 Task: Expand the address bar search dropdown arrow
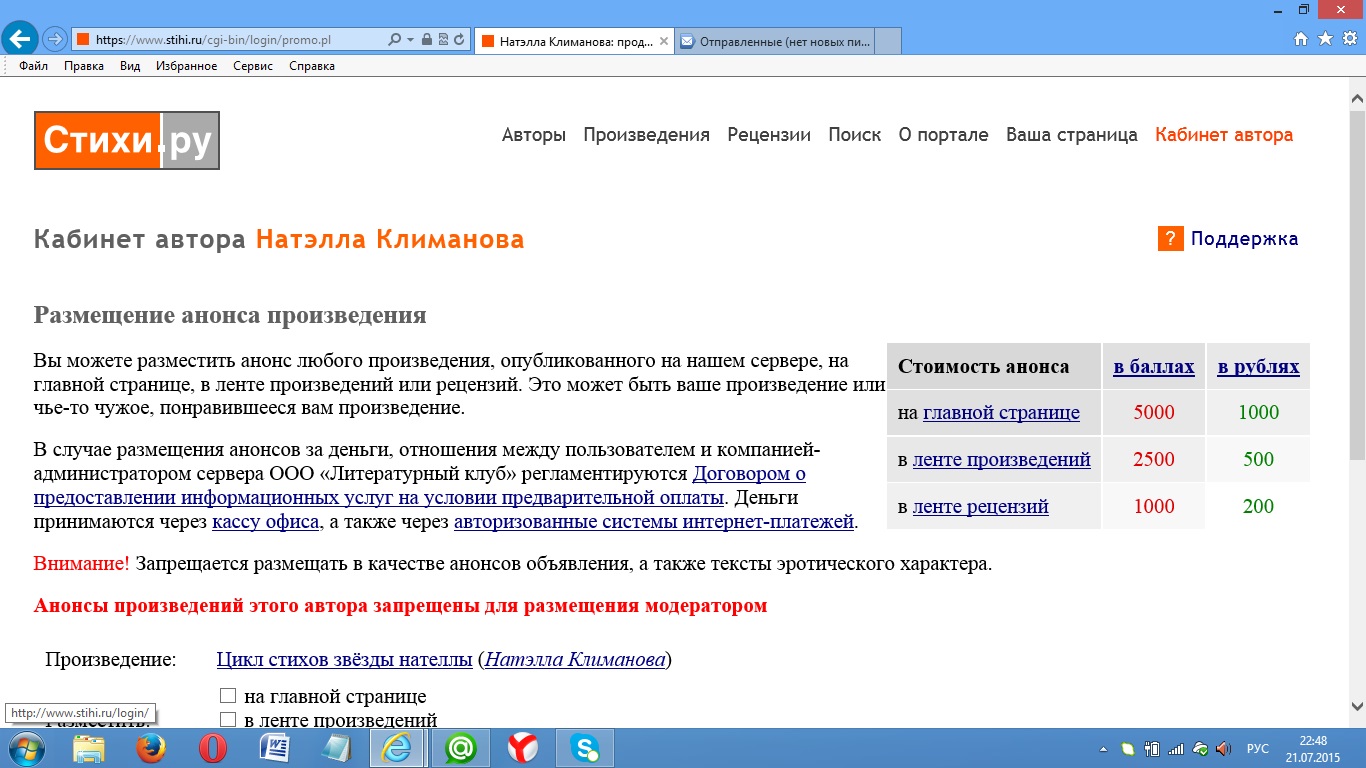pyautogui.click(x=410, y=40)
